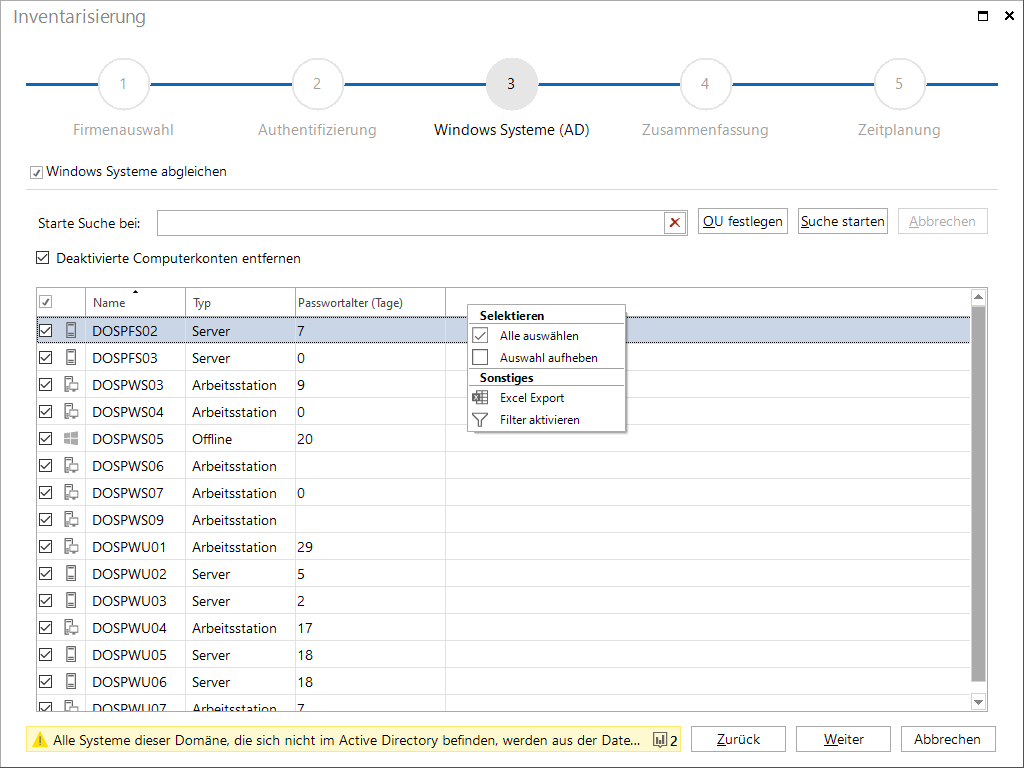
Task: Sort the table by the Name column
Action: tap(135, 302)
